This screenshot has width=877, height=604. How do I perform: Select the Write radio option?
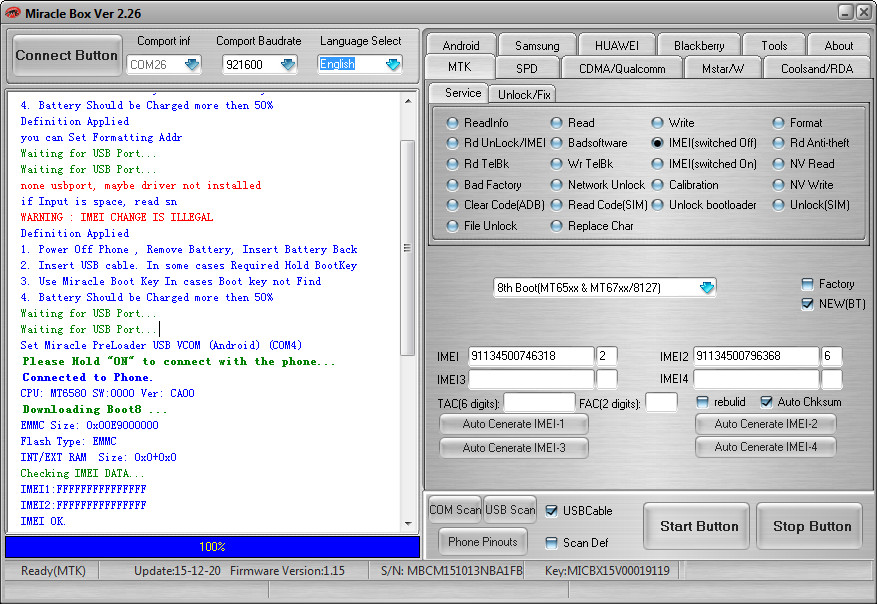pos(657,122)
